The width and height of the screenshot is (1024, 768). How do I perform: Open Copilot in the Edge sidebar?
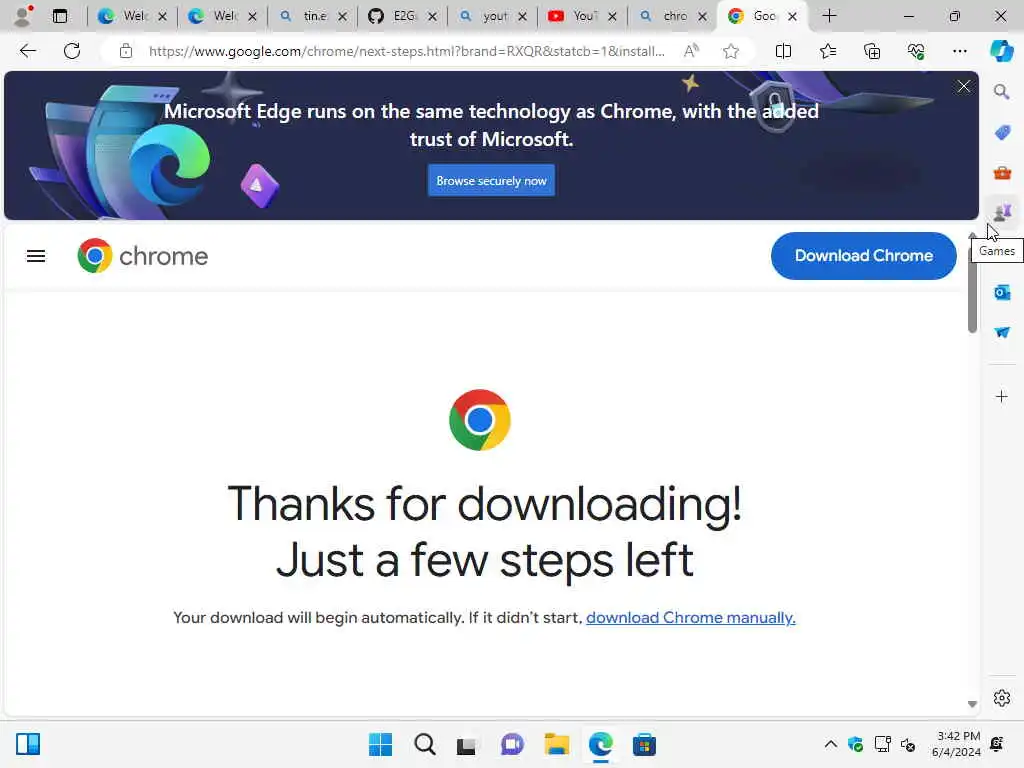coord(1001,51)
